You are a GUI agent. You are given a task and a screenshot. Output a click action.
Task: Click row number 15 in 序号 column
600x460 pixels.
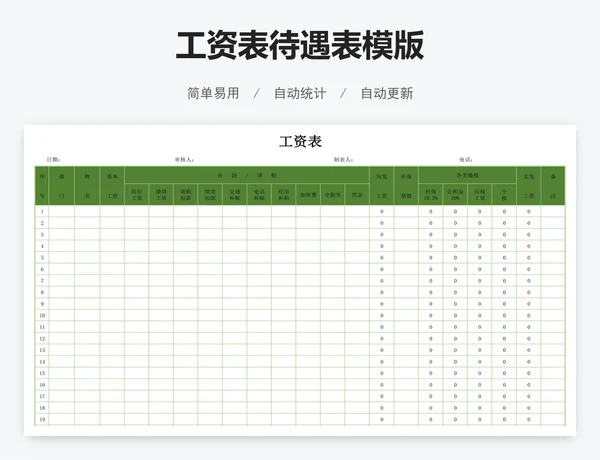(x=42, y=373)
